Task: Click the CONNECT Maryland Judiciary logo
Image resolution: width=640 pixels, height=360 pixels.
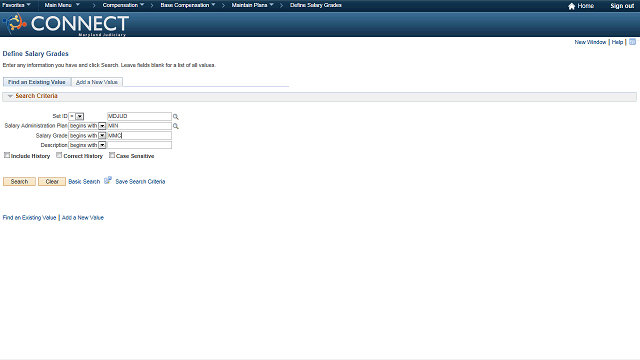Action: click(x=66, y=24)
